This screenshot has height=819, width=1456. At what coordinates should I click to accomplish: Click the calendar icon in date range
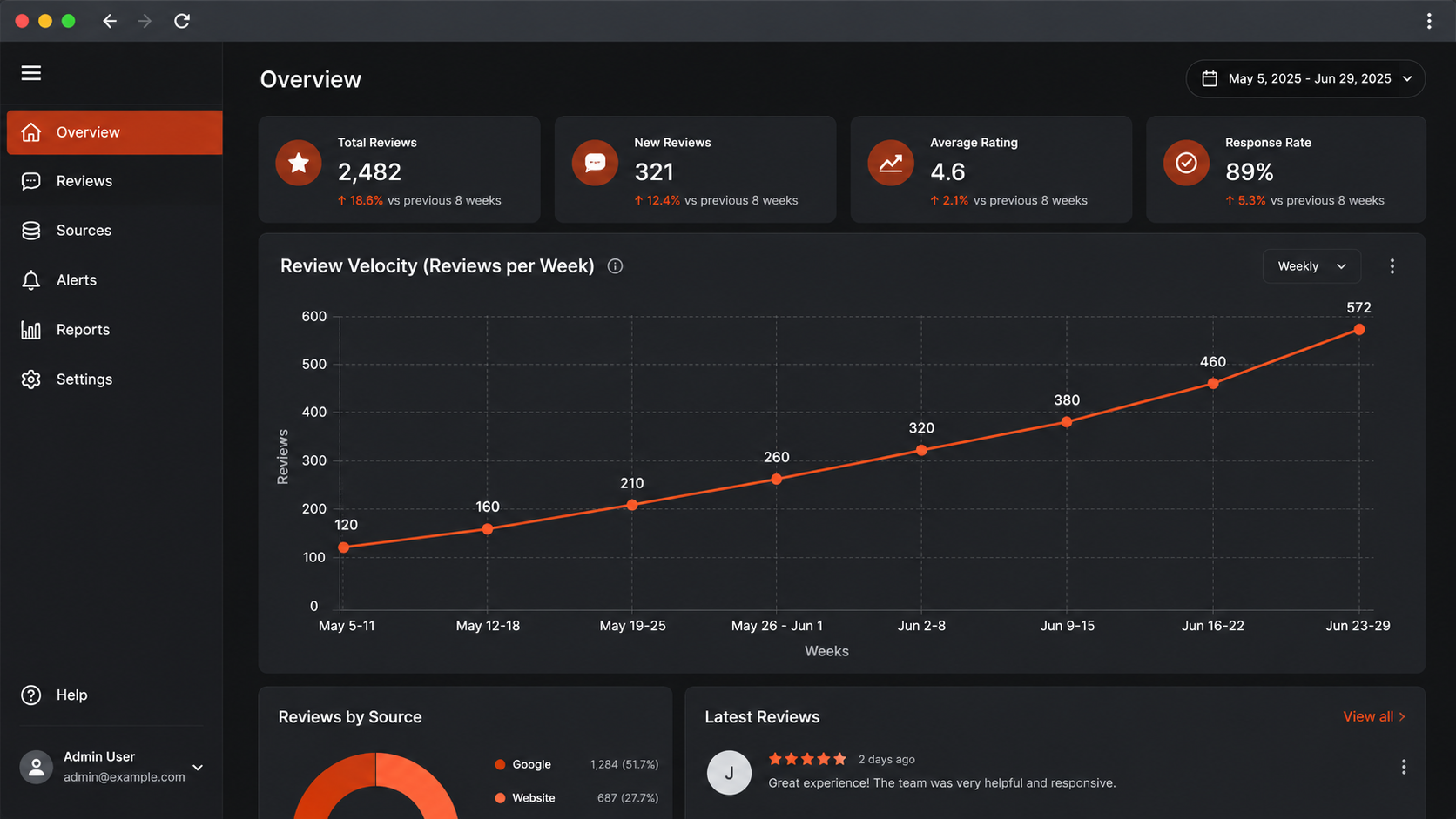coord(1210,78)
